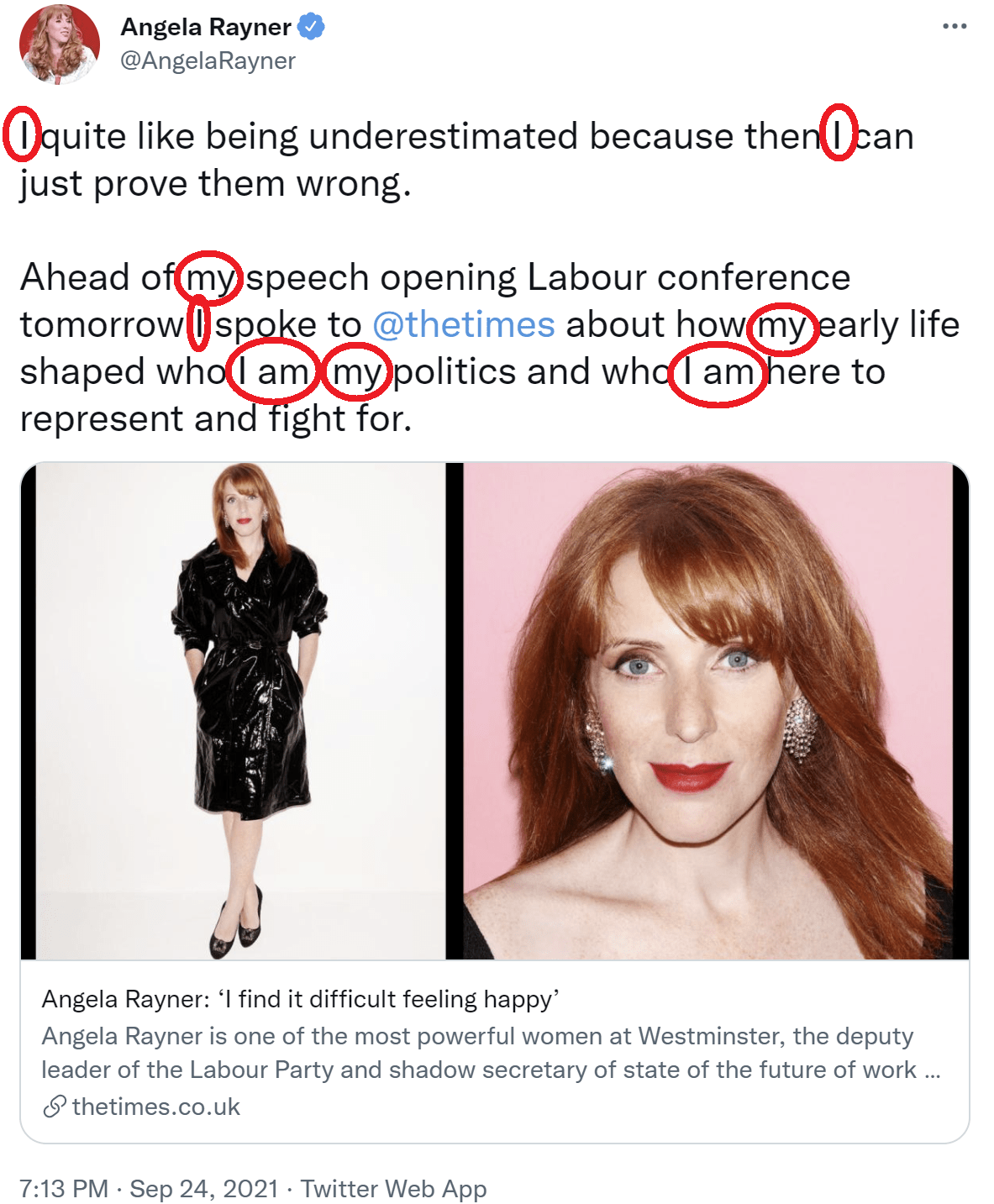Click the circled 'my' before speech
This screenshot has height=1204, width=994.
[x=210, y=278]
